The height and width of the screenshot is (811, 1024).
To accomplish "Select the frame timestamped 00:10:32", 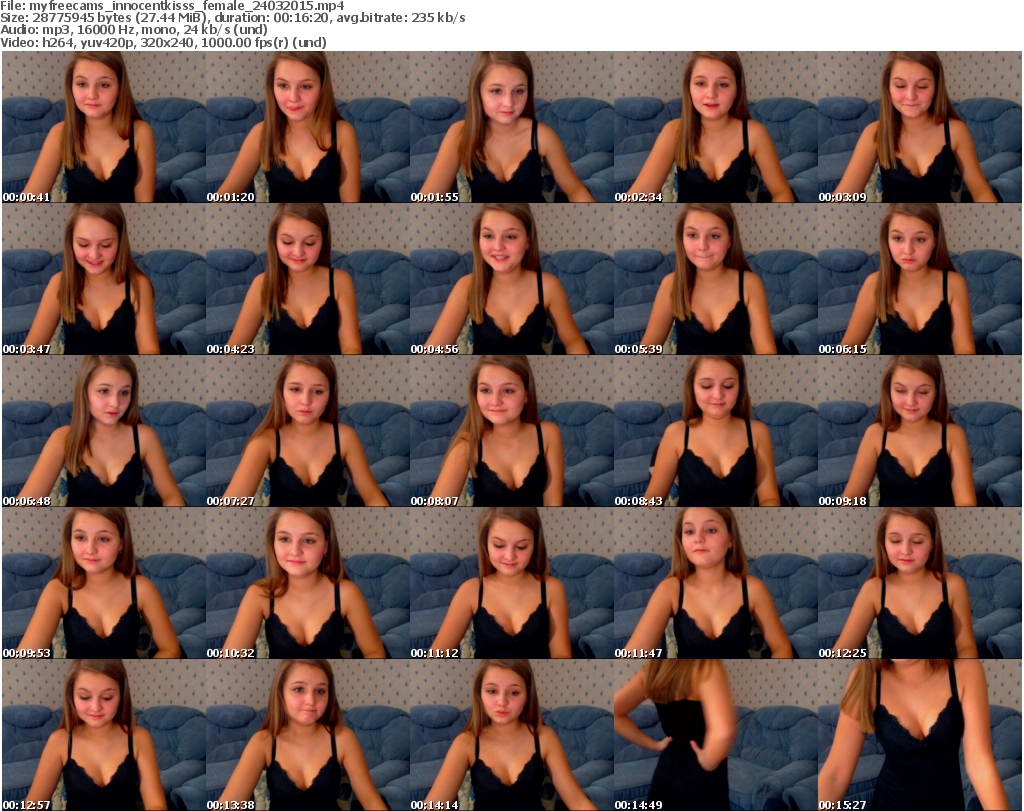I will pyautogui.click(x=308, y=583).
